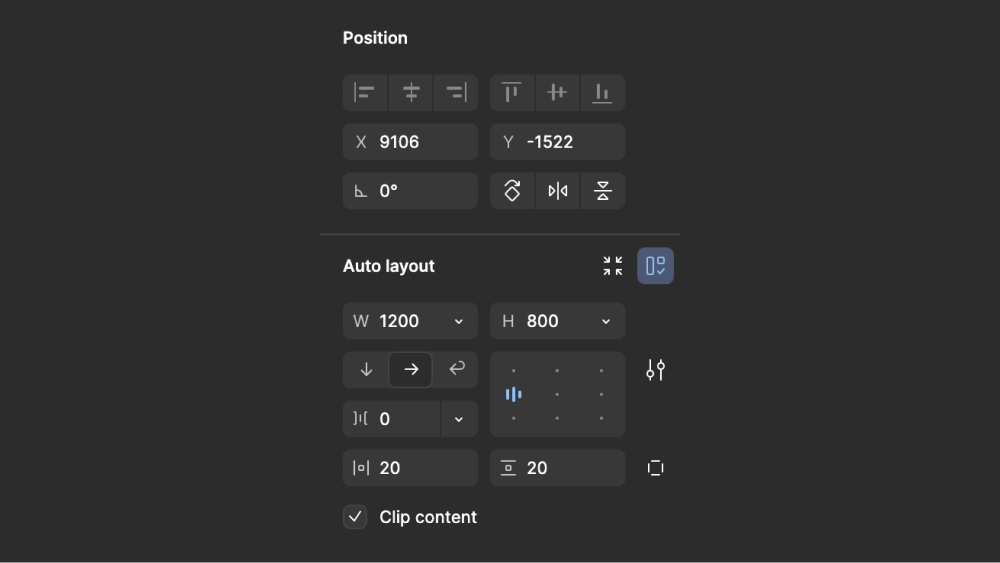Enable wrap auto layout direction

(x=456, y=370)
